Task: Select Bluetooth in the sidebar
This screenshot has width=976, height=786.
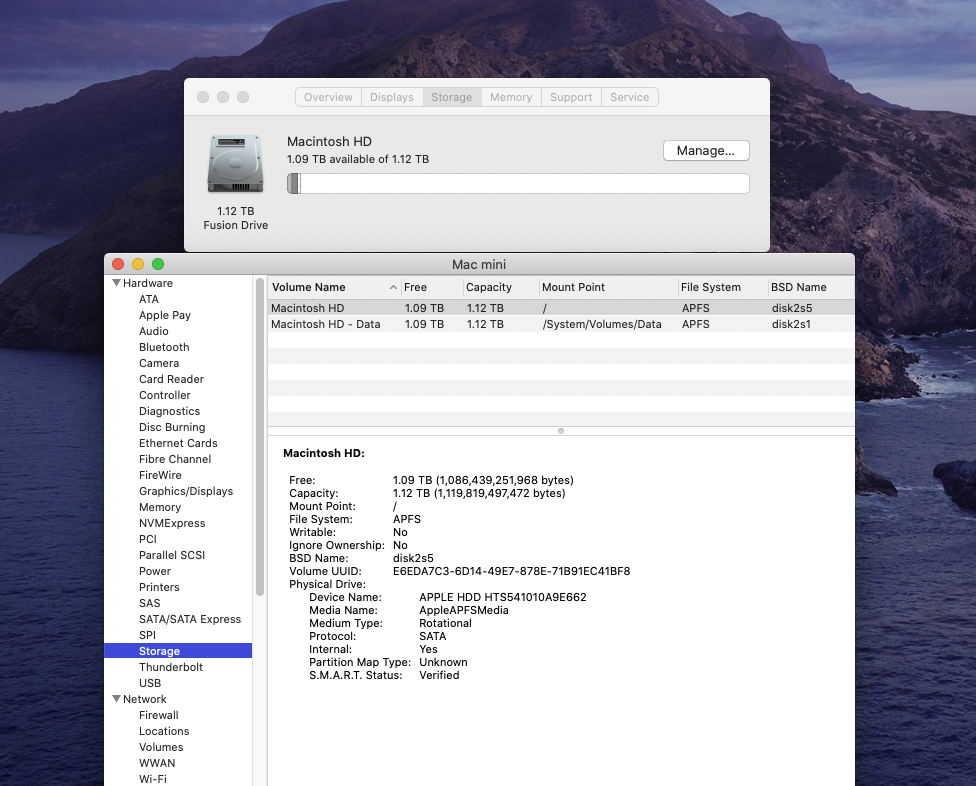Action: point(164,347)
